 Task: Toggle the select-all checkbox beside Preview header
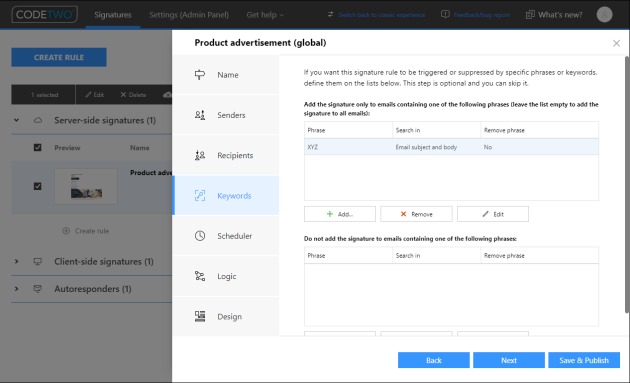tap(37, 147)
